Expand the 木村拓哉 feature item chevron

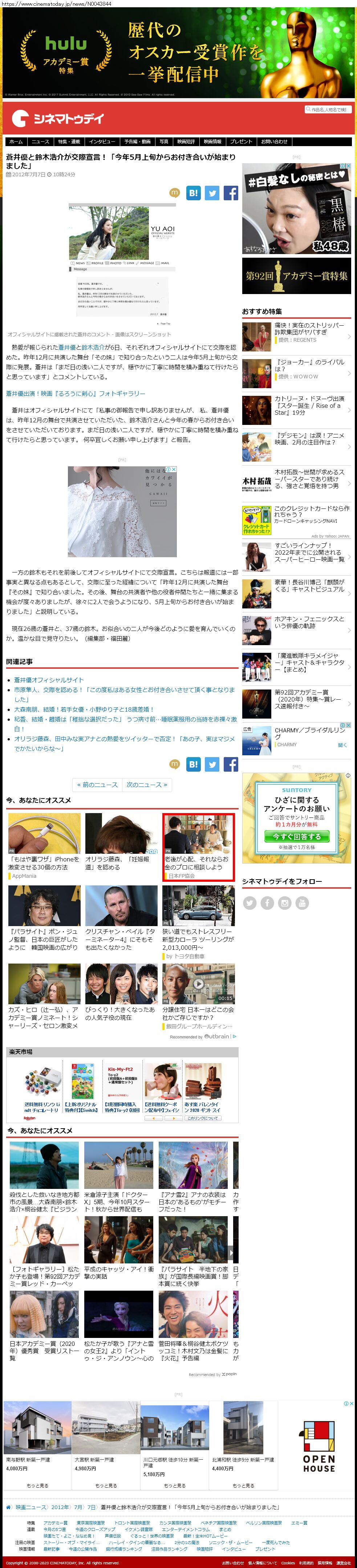click(349, 483)
